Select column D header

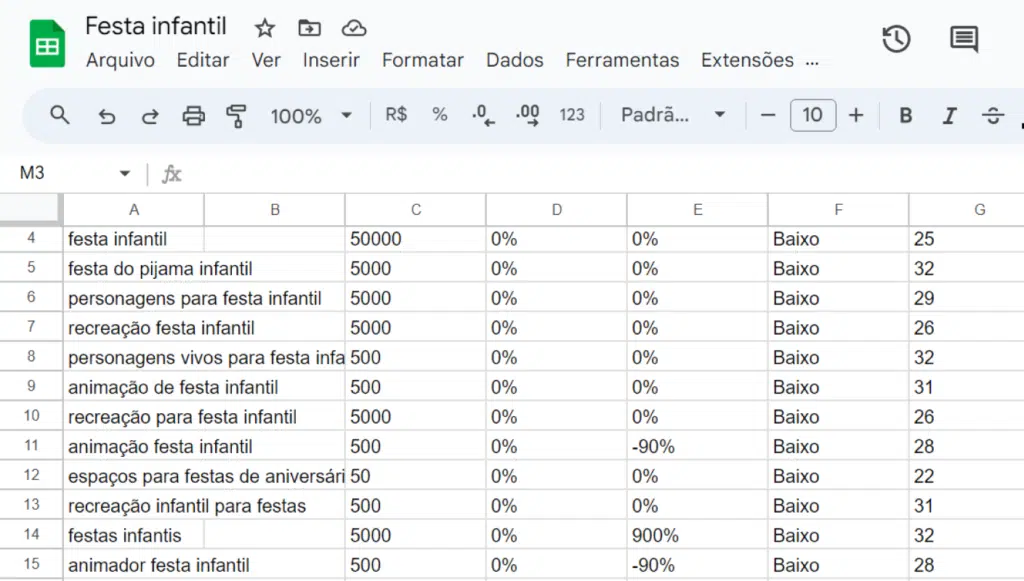click(x=556, y=210)
